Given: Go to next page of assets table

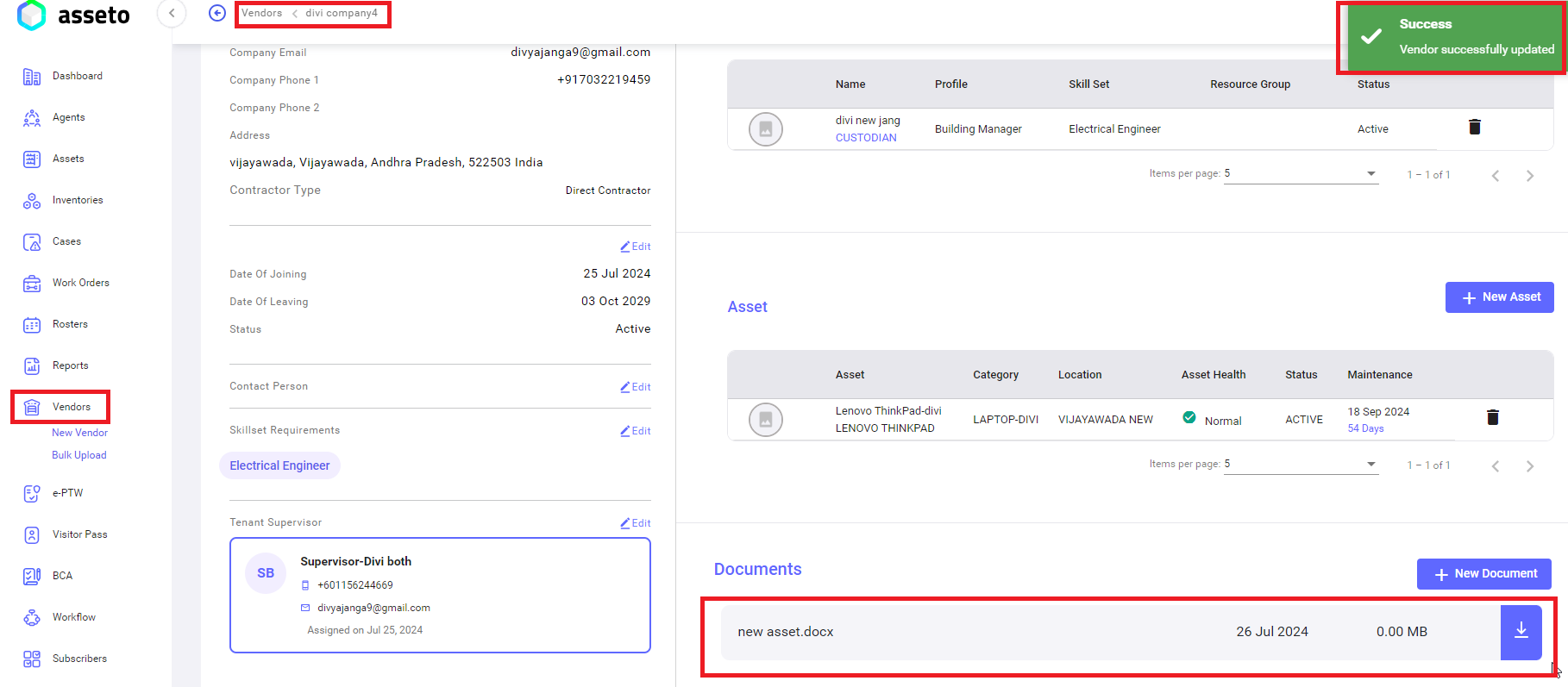Looking at the screenshot, I should tap(1529, 466).
